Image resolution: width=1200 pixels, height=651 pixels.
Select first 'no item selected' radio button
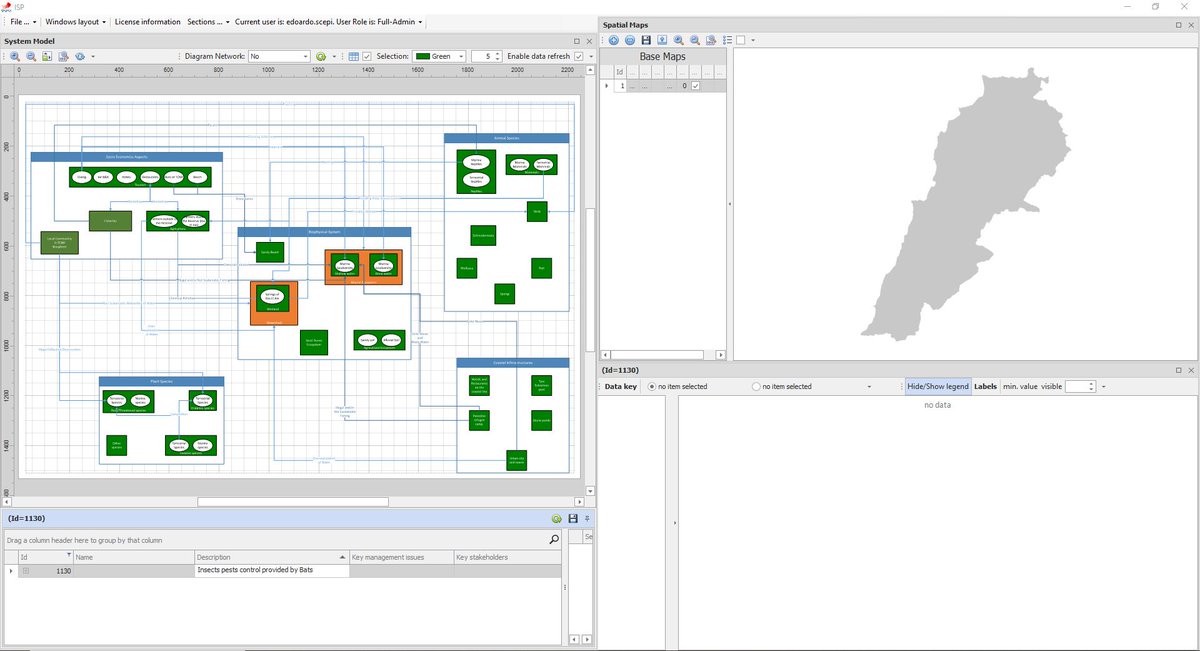[652, 386]
